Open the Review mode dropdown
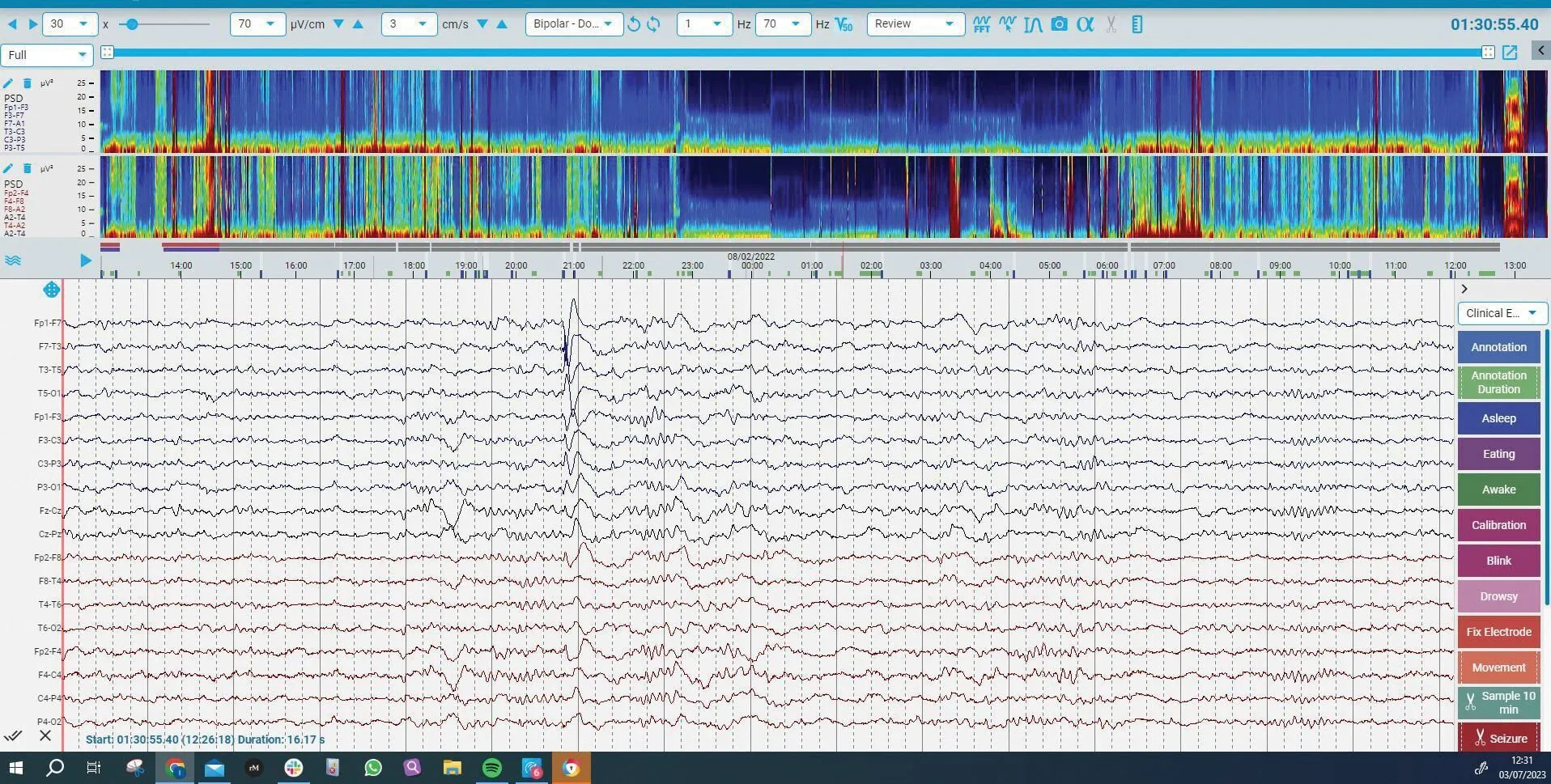Viewport: 1551px width, 784px height. point(916,24)
